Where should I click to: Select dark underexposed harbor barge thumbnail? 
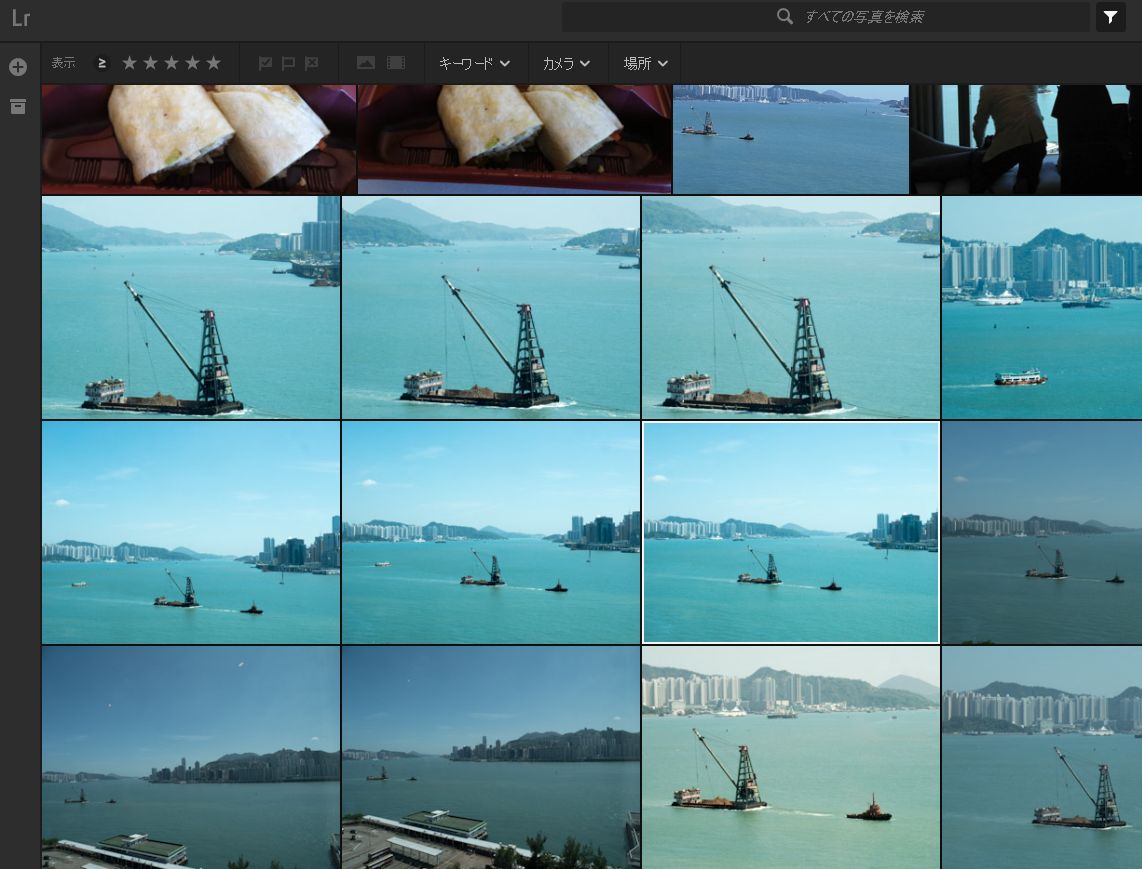click(1041, 532)
